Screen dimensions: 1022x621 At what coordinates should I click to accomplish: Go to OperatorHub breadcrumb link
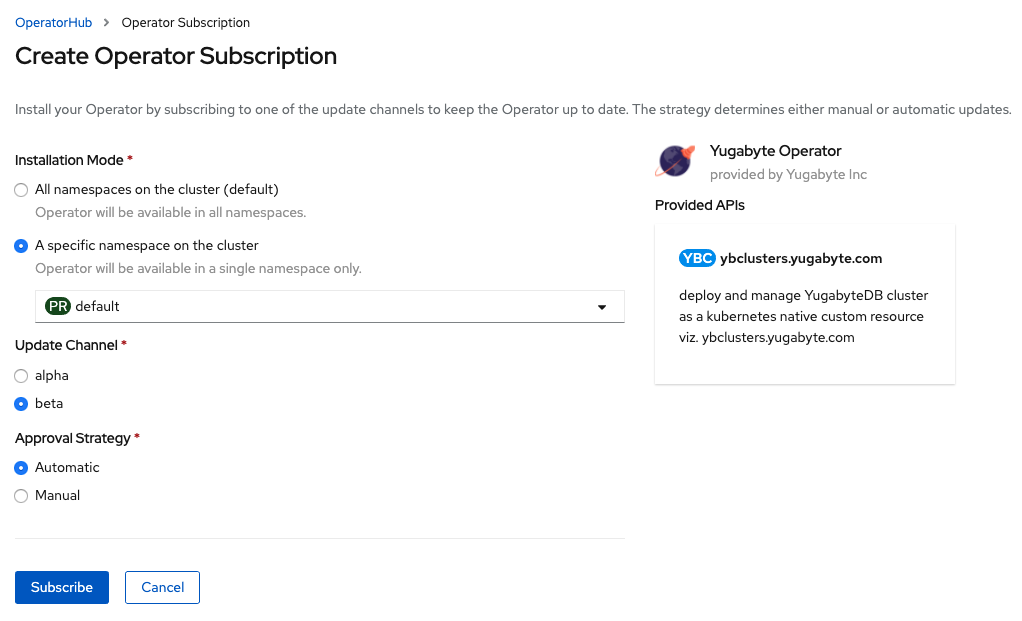pyautogui.click(x=53, y=22)
